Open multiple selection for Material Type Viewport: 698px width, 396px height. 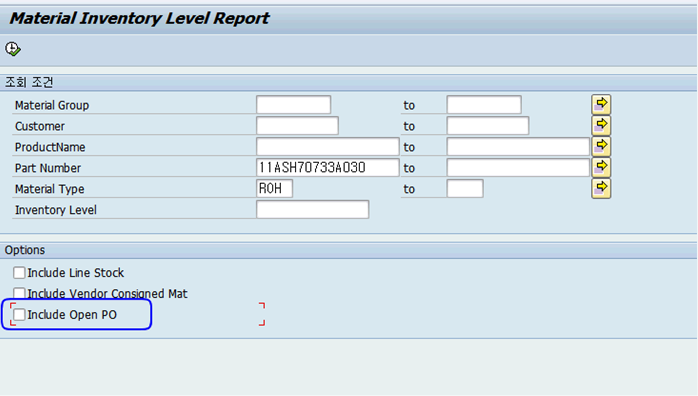coord(601,188)
